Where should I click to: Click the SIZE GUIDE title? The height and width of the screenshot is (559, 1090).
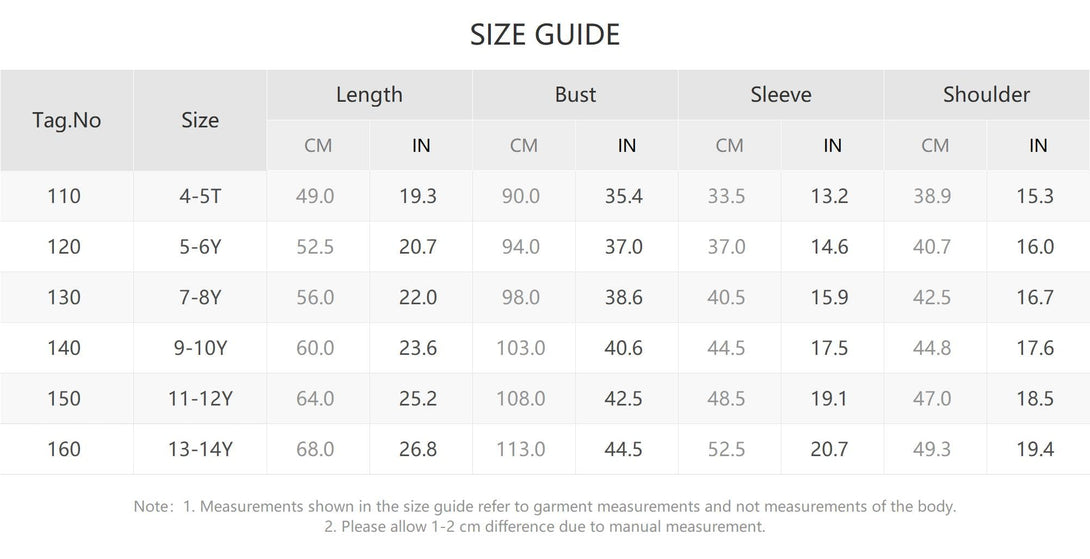(544, 35)
